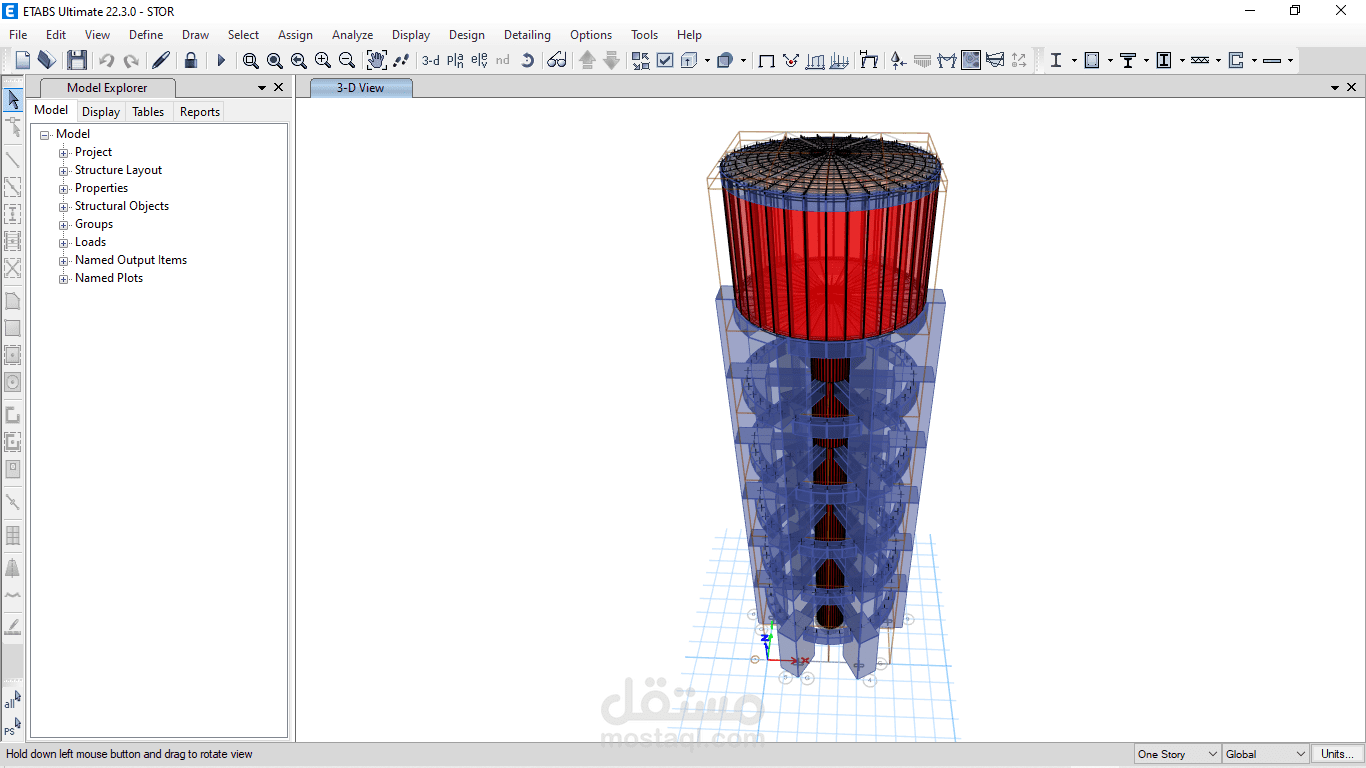Open the composite beam design dropdown arrow
The height and width of the screenshot is (768, 1366).
click(1146, 60)
